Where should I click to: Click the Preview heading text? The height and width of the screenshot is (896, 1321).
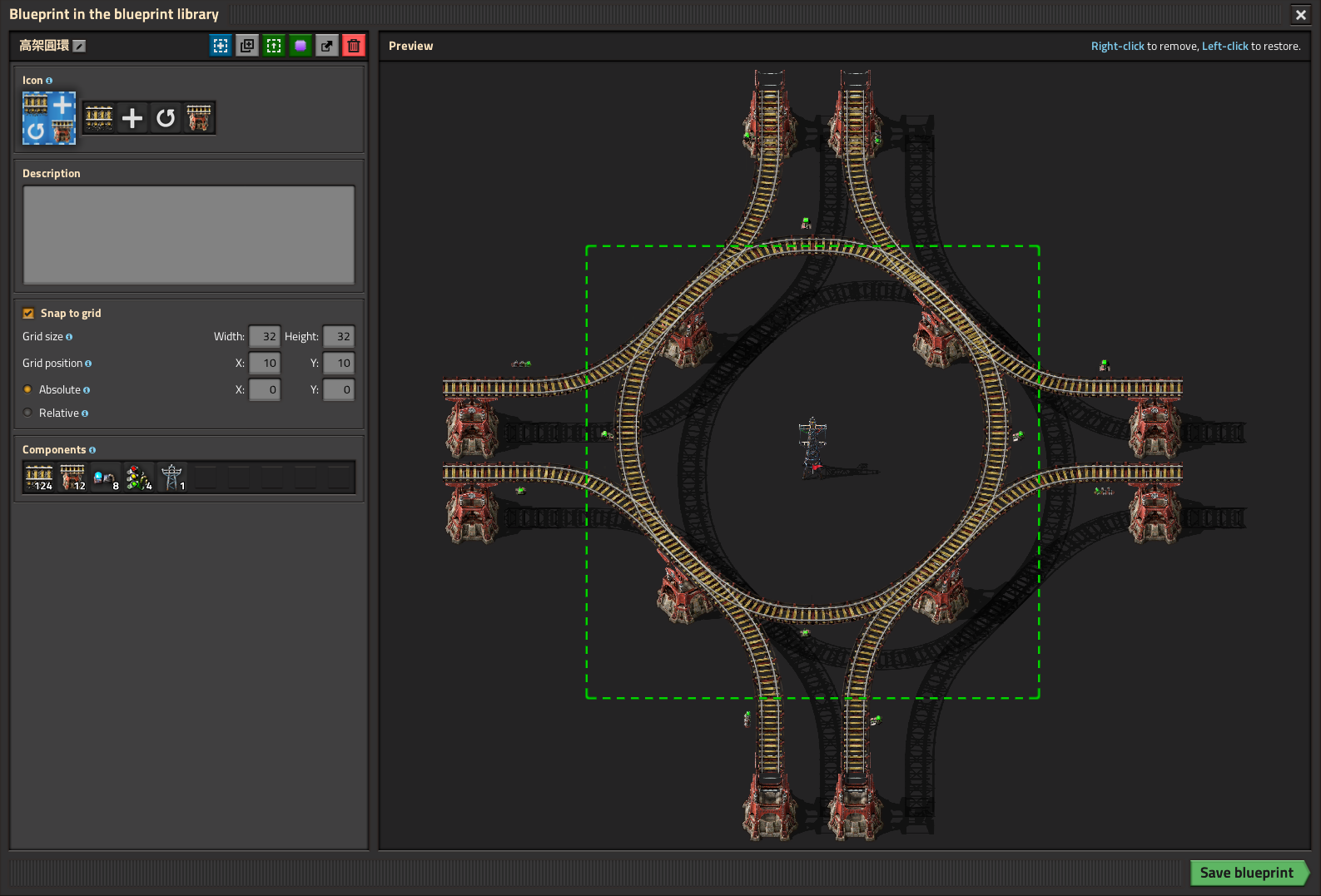click(411, 46)
